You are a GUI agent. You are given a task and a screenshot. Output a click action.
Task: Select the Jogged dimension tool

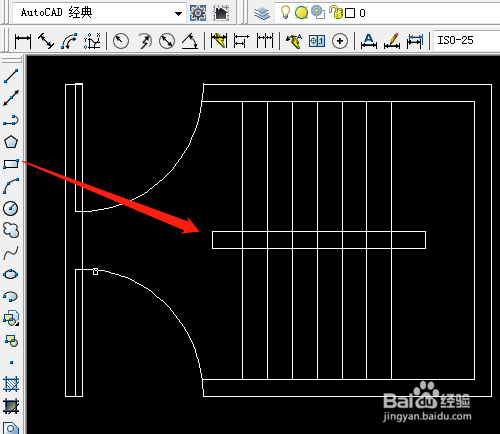click(x=144, y=41)
